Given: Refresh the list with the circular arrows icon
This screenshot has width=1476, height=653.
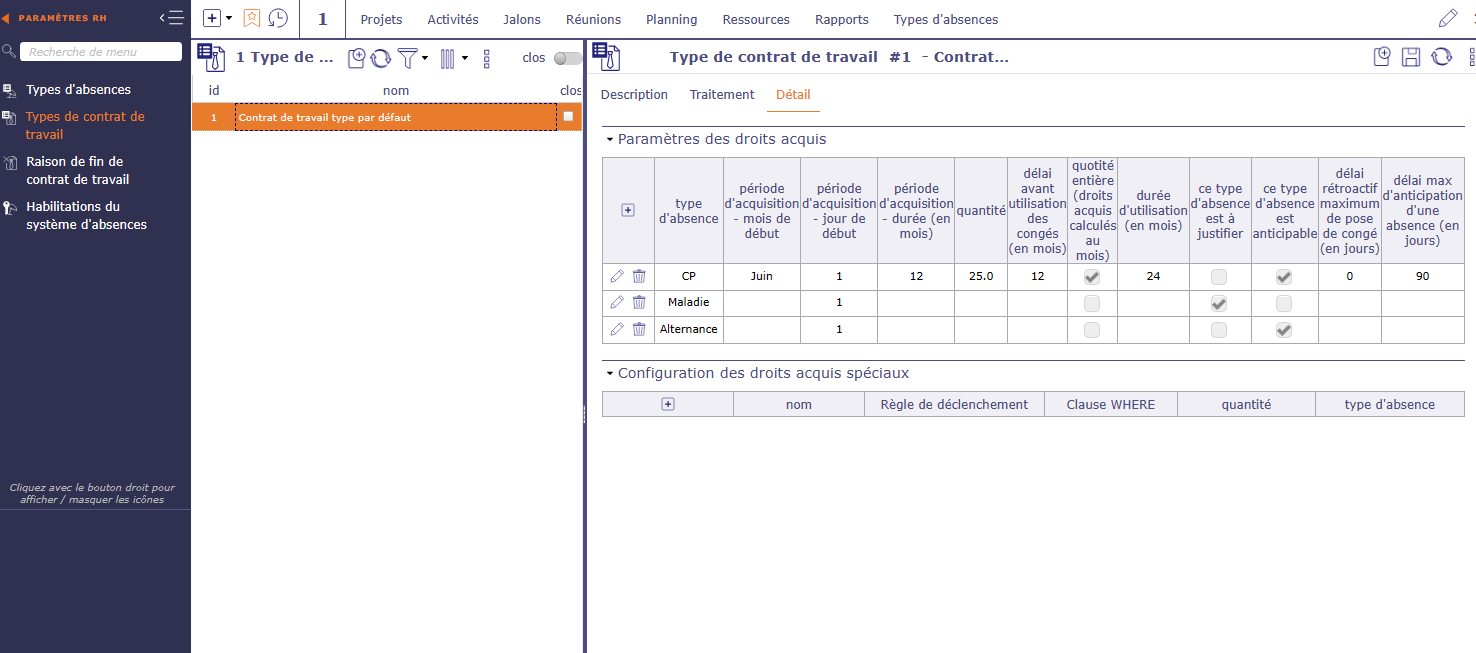Looking at the screenshot, I should [381, 59].
